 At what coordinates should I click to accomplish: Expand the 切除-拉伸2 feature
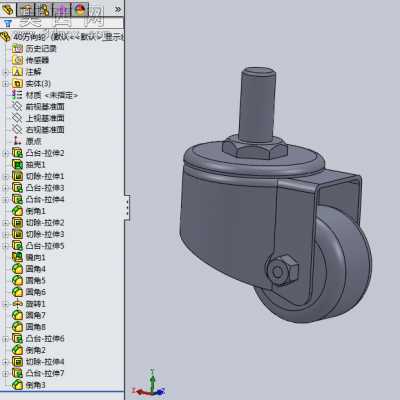point(5,223)
